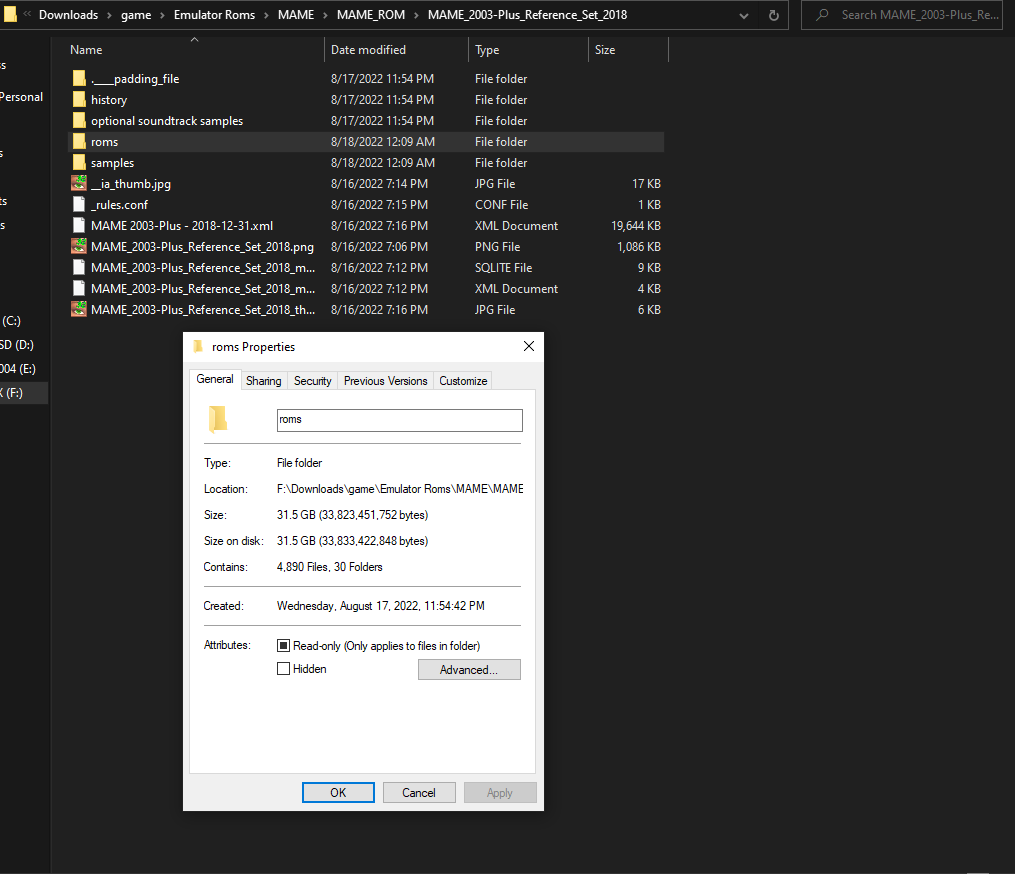
Task: Enable the Hidden attribute checkbox
Action: tap(283, 669)
